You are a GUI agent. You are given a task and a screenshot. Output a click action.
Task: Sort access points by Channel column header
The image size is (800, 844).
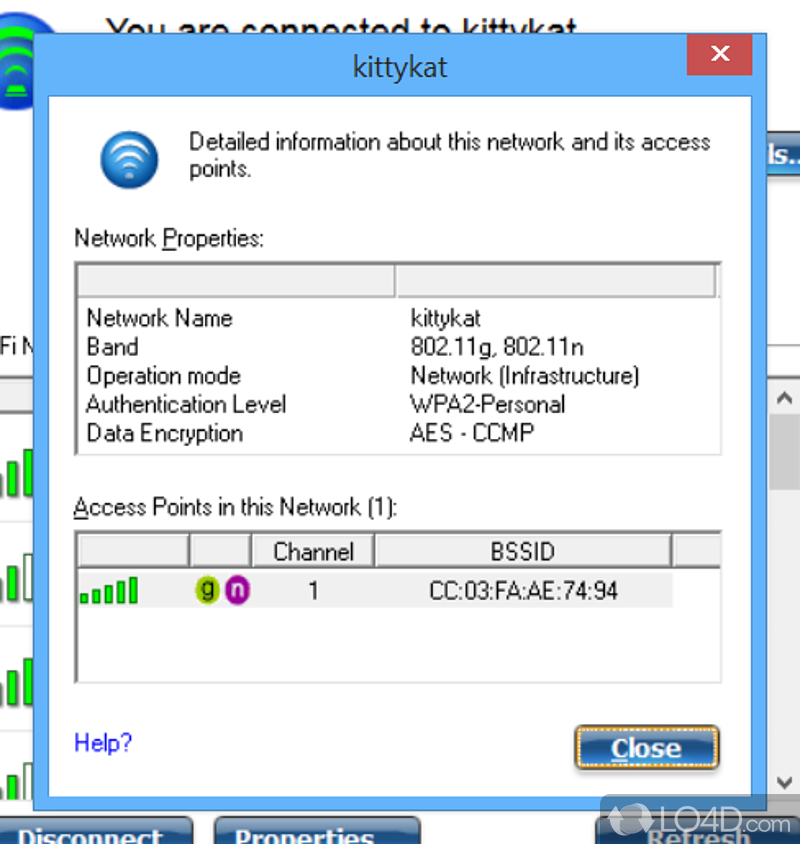313,552
